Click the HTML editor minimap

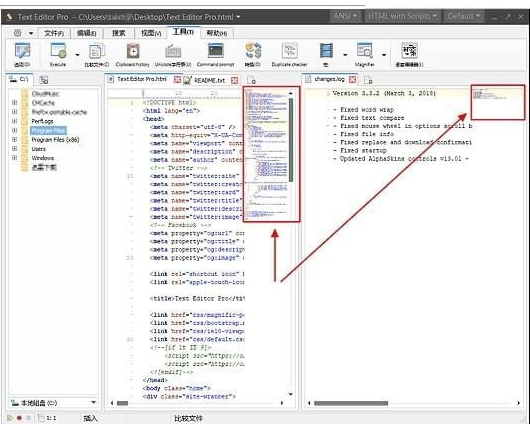point(266,155)
